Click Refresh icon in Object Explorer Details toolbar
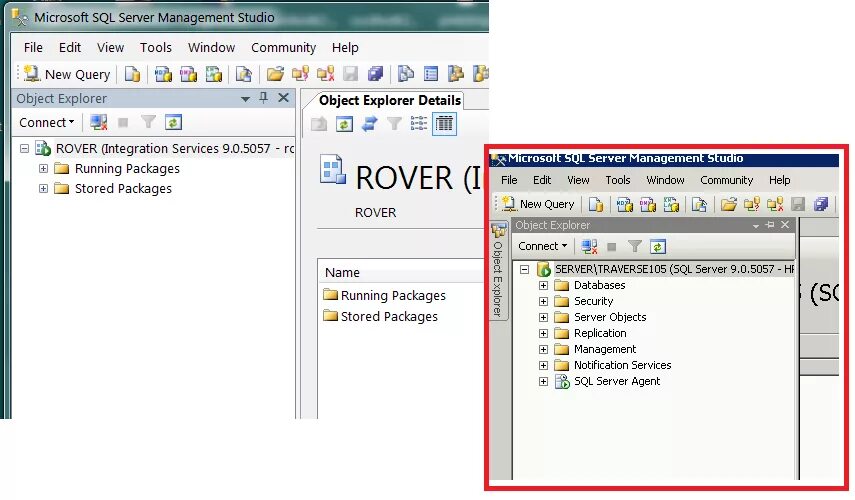The image size is (855, 500). pyautogui.click(x=344, y=124)
